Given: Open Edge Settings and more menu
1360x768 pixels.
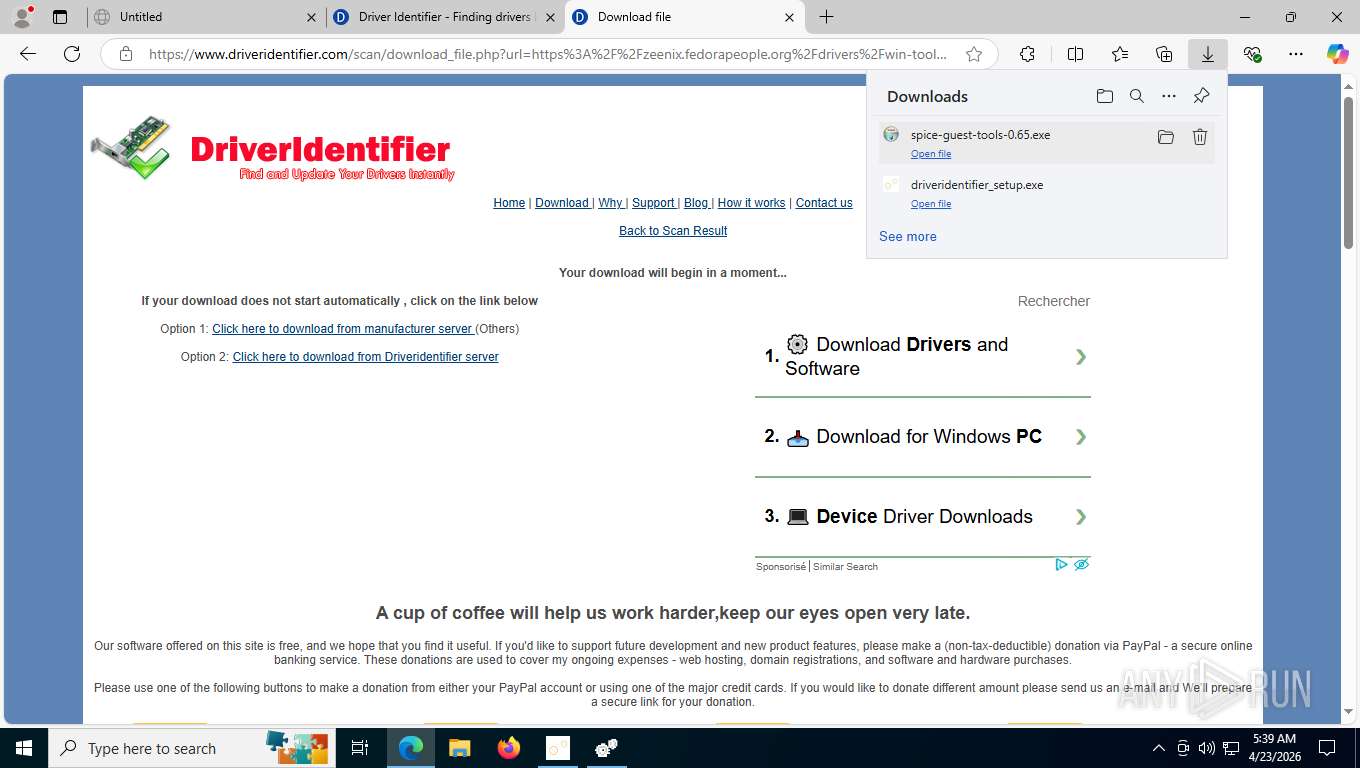Looking at the screenshot, I should (1296, 54).
